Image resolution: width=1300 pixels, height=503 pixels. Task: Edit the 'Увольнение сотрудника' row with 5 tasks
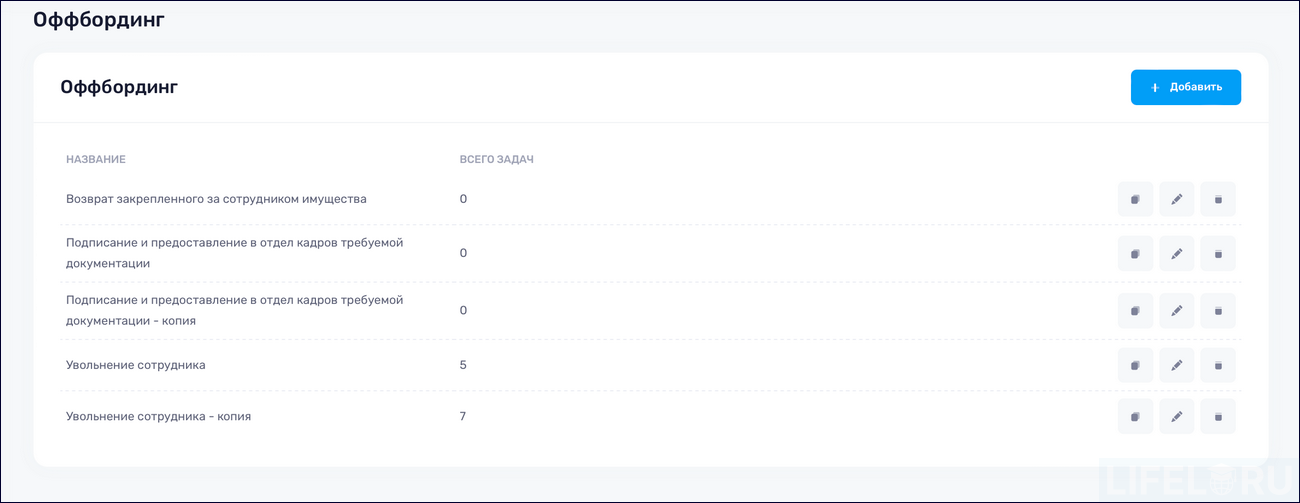coord(1177,365)
